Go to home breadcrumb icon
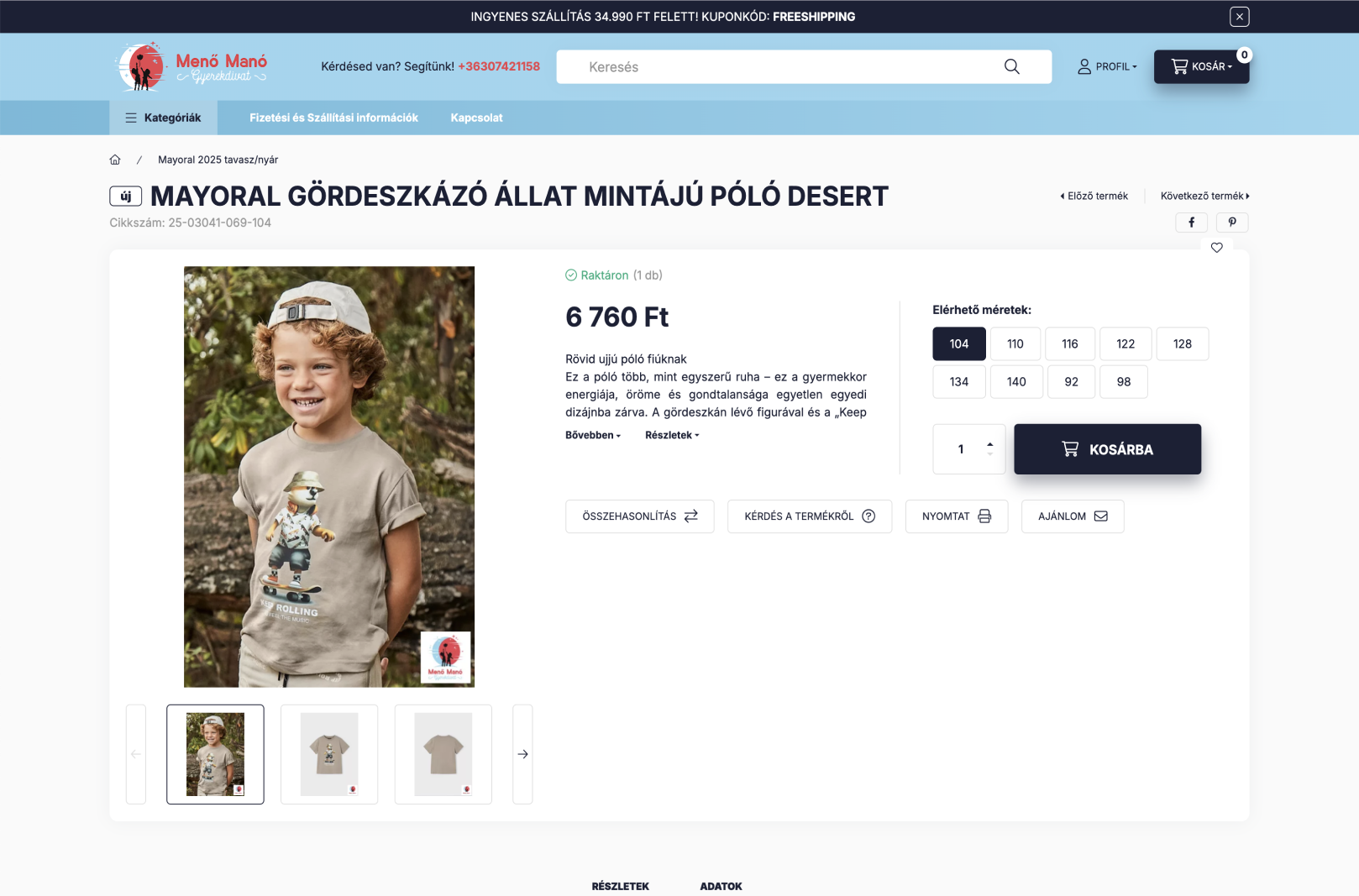 pyautogui.click(x=115, y=160)
